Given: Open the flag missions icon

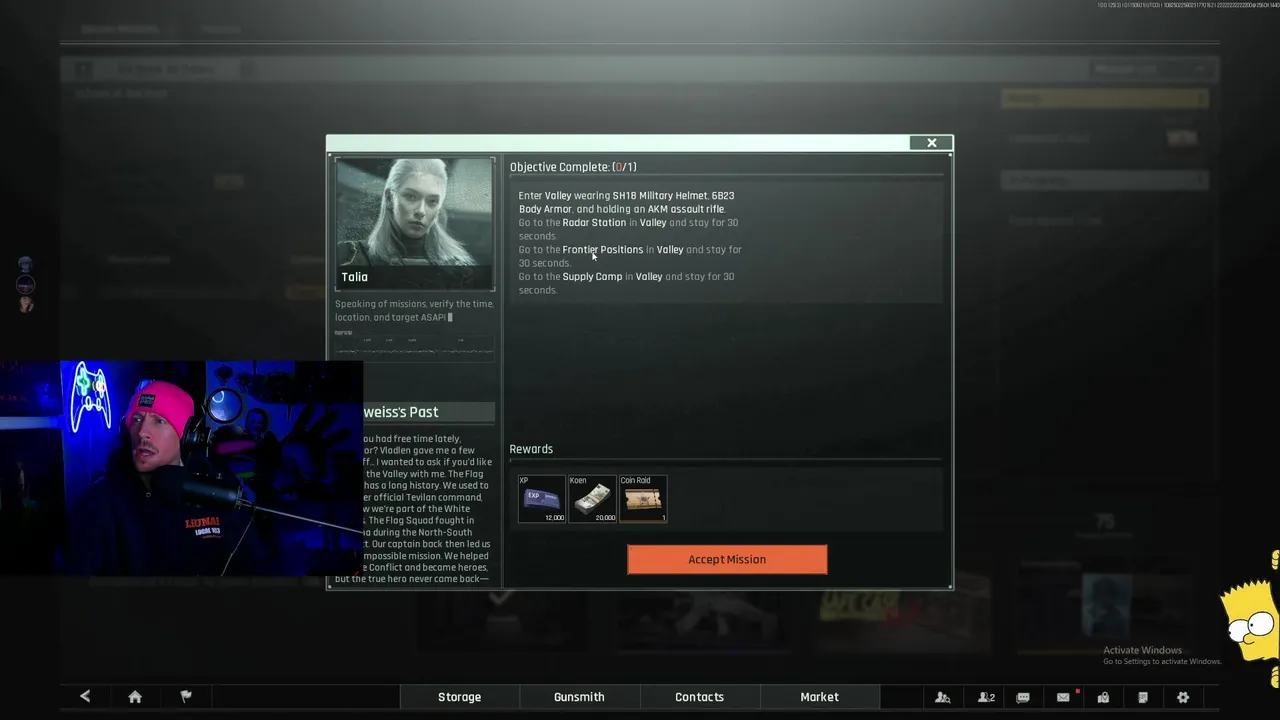Looking at the screenshot, I should pyautogui.click(x=185, y=697).
